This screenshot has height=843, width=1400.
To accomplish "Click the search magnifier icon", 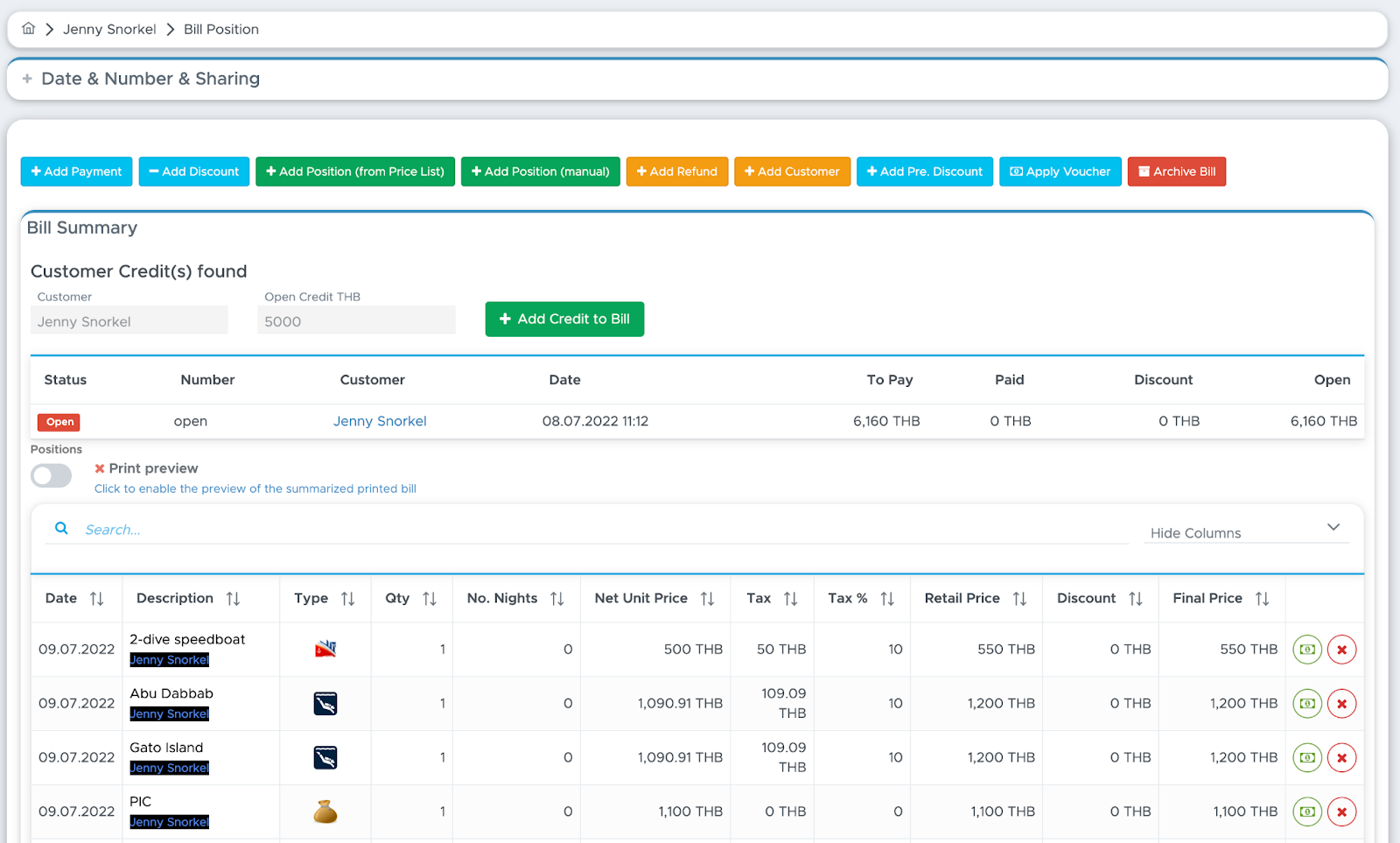I will tap(61, 528).
